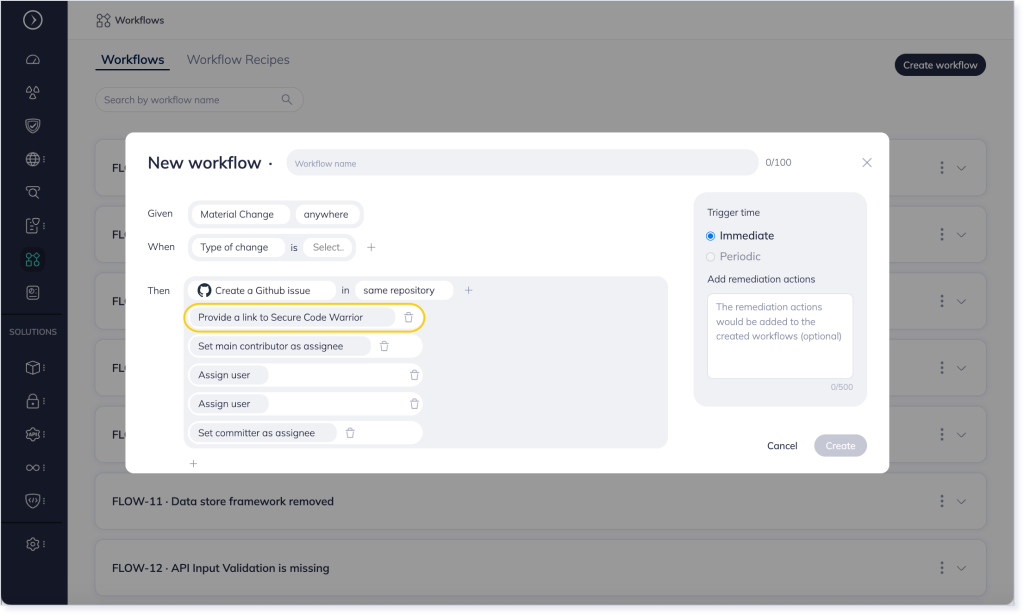The image size is (1024, 615).
Task: Click the code shield icon under Solutions
Action: [x=33, y=501]
